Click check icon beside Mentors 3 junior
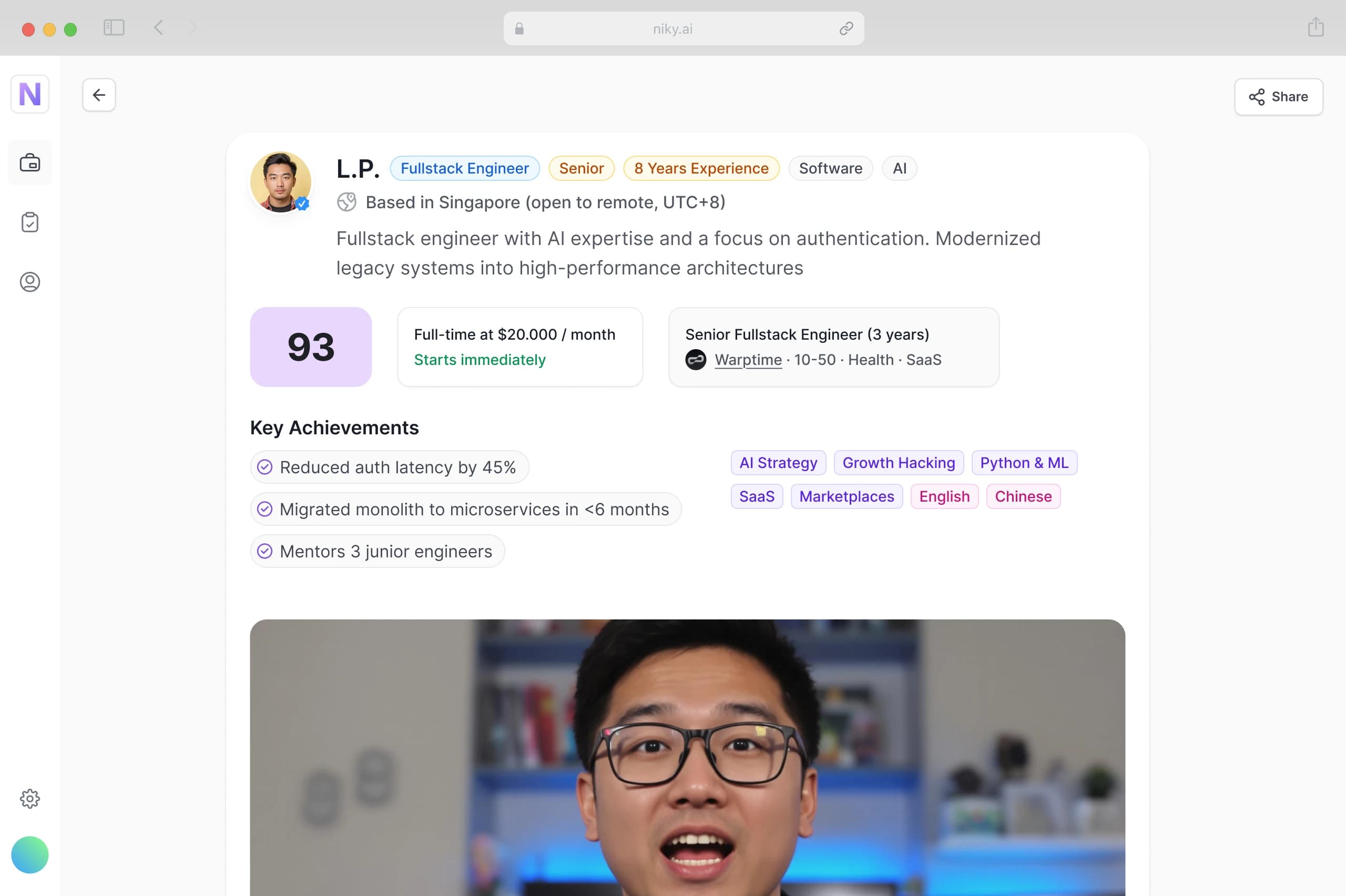 point(264,552)
